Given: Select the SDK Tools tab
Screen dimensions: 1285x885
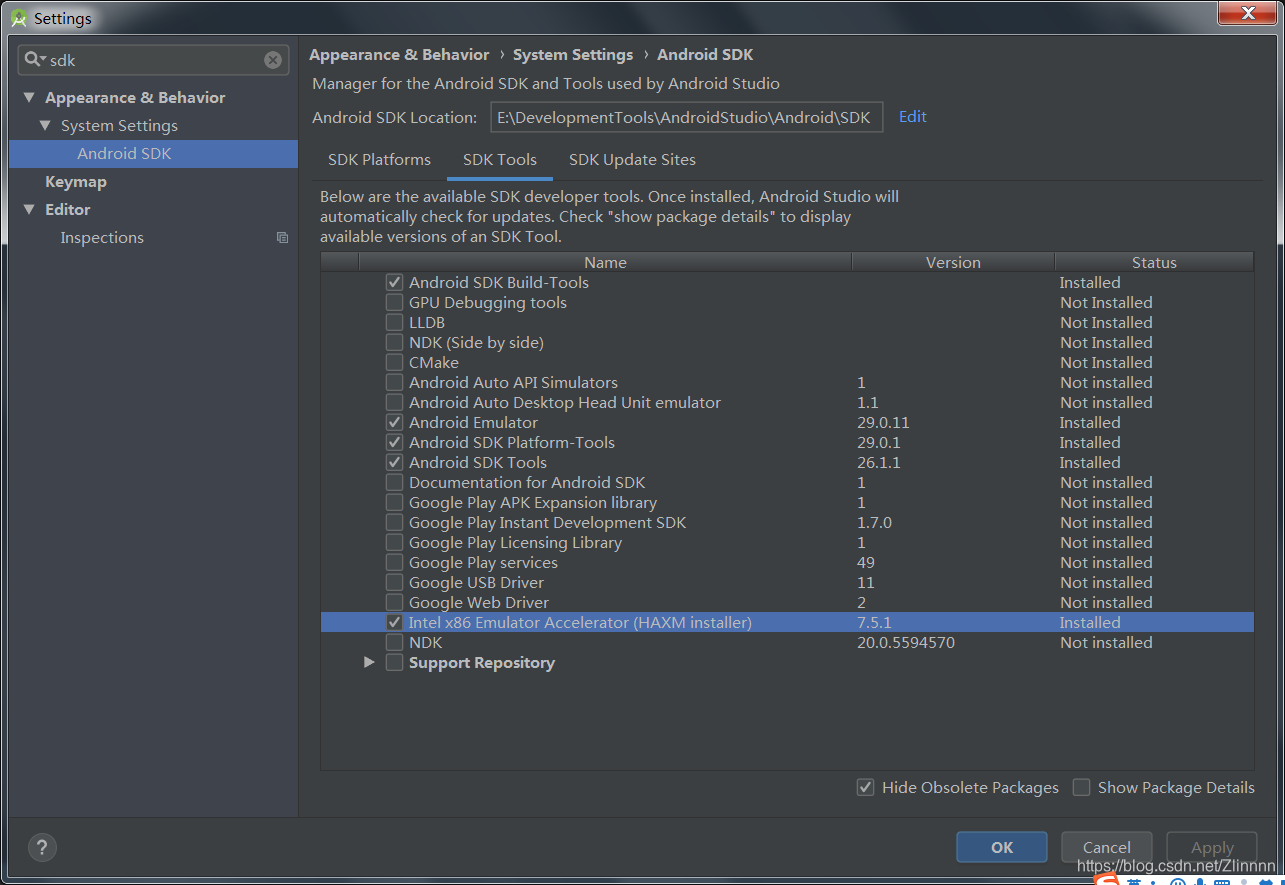Looking at the screenshot, I should point(500,160).
